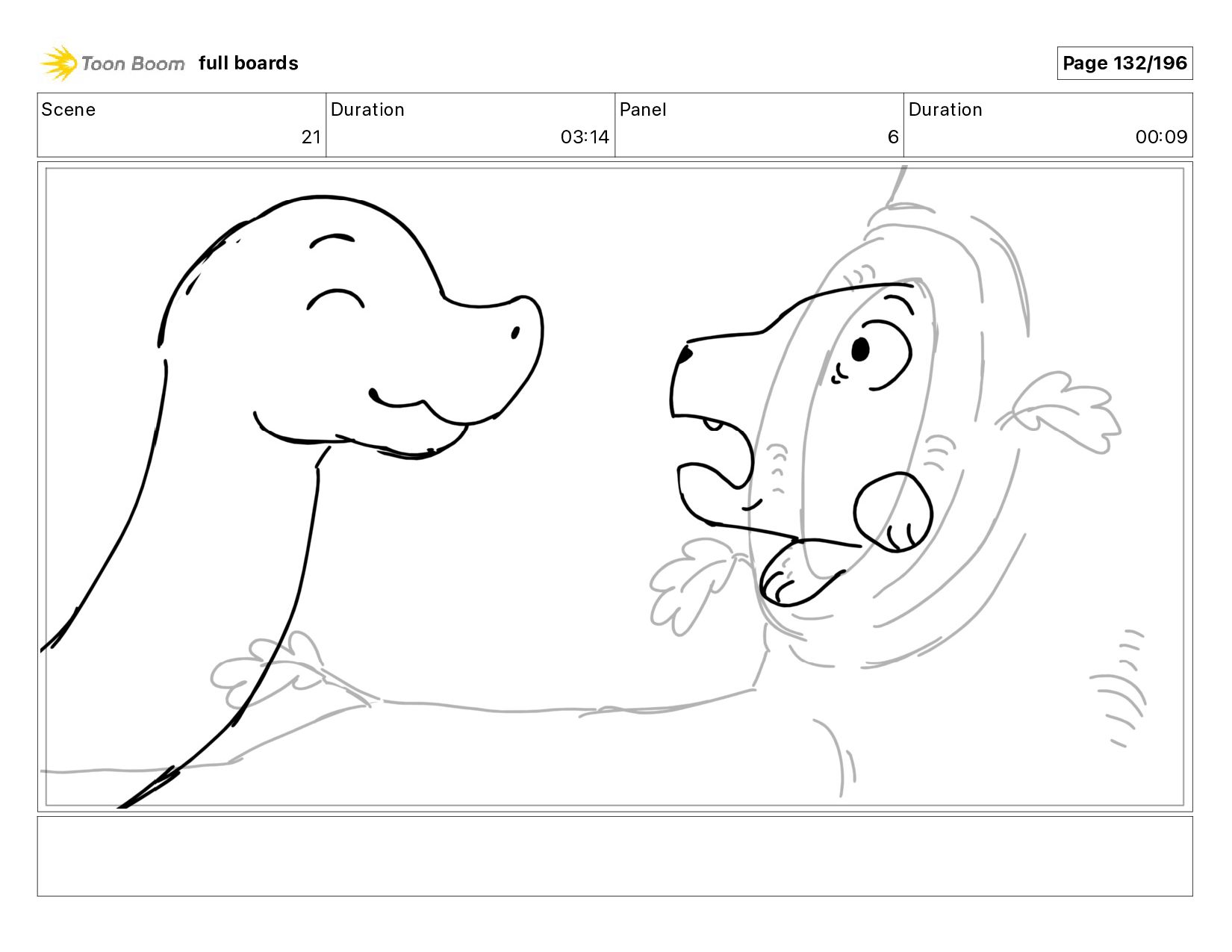Screen dimensions: 1232x952
Task: Click the 'Scene' header label
Action: (69, 110)
